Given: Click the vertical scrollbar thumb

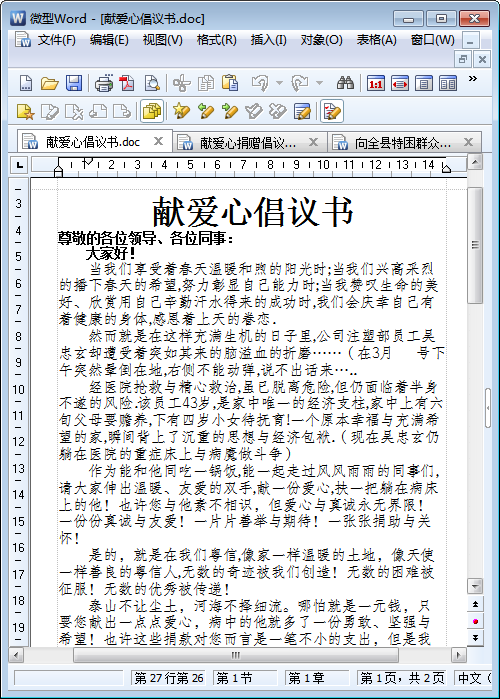Looking at the screenshot, I should 475,246.
